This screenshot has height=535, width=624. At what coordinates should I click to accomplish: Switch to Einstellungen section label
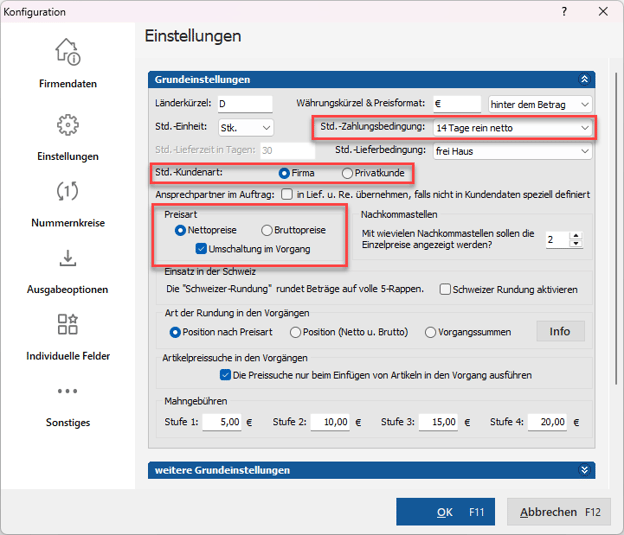(x=68, y=156)
